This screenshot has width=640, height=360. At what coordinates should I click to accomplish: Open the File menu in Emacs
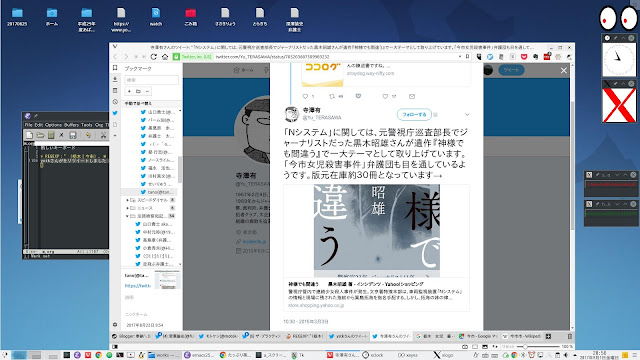point(28,125)
